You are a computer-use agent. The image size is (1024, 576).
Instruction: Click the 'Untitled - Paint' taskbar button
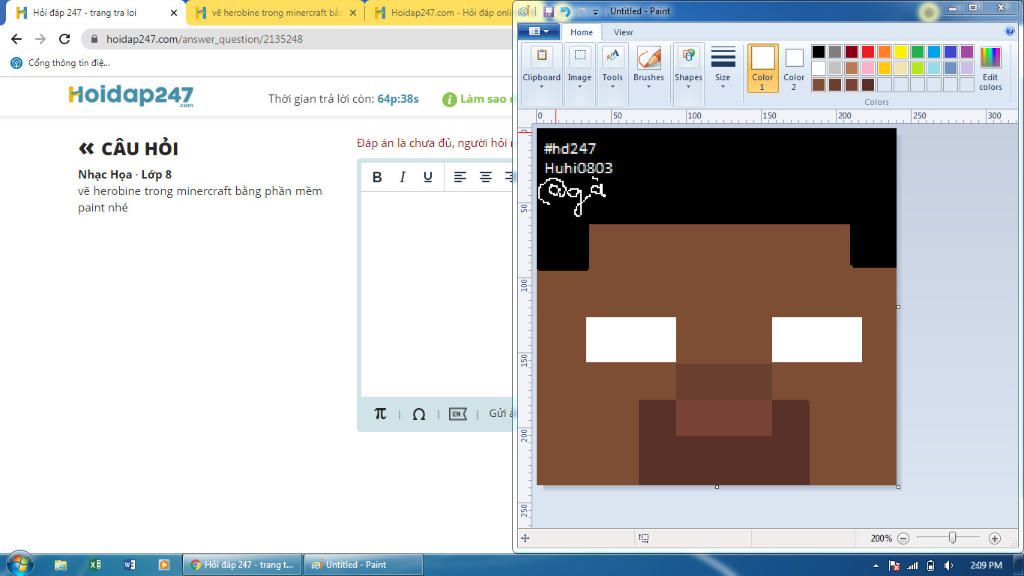point(363,565)
